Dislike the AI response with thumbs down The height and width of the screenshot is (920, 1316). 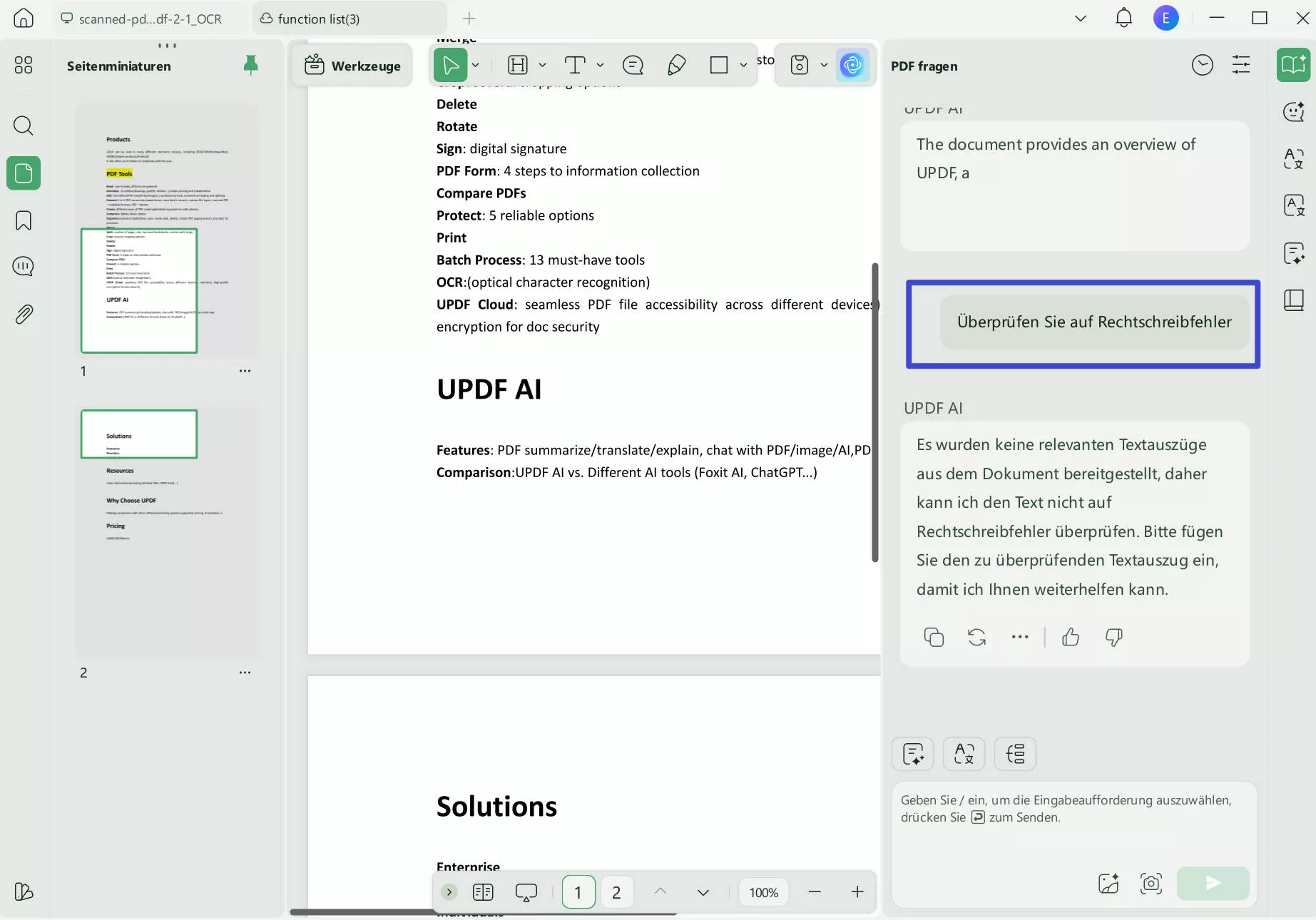pyautogui.click(x=1113, y=637)
